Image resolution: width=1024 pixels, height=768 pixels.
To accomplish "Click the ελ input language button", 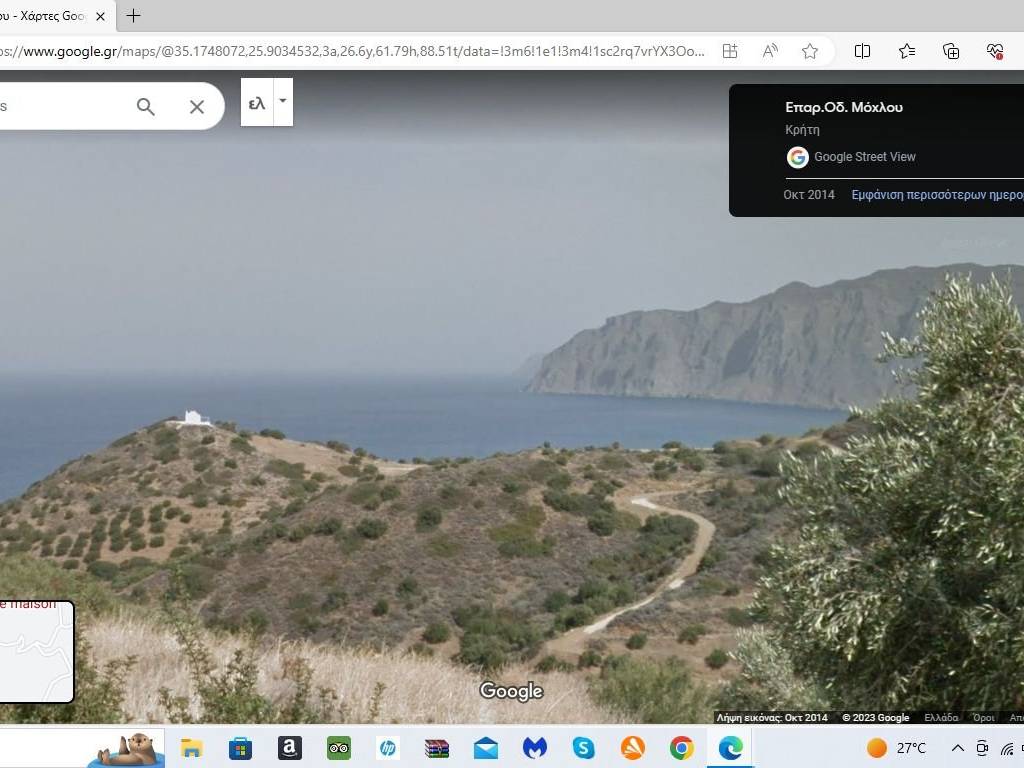I will (257, 103).
